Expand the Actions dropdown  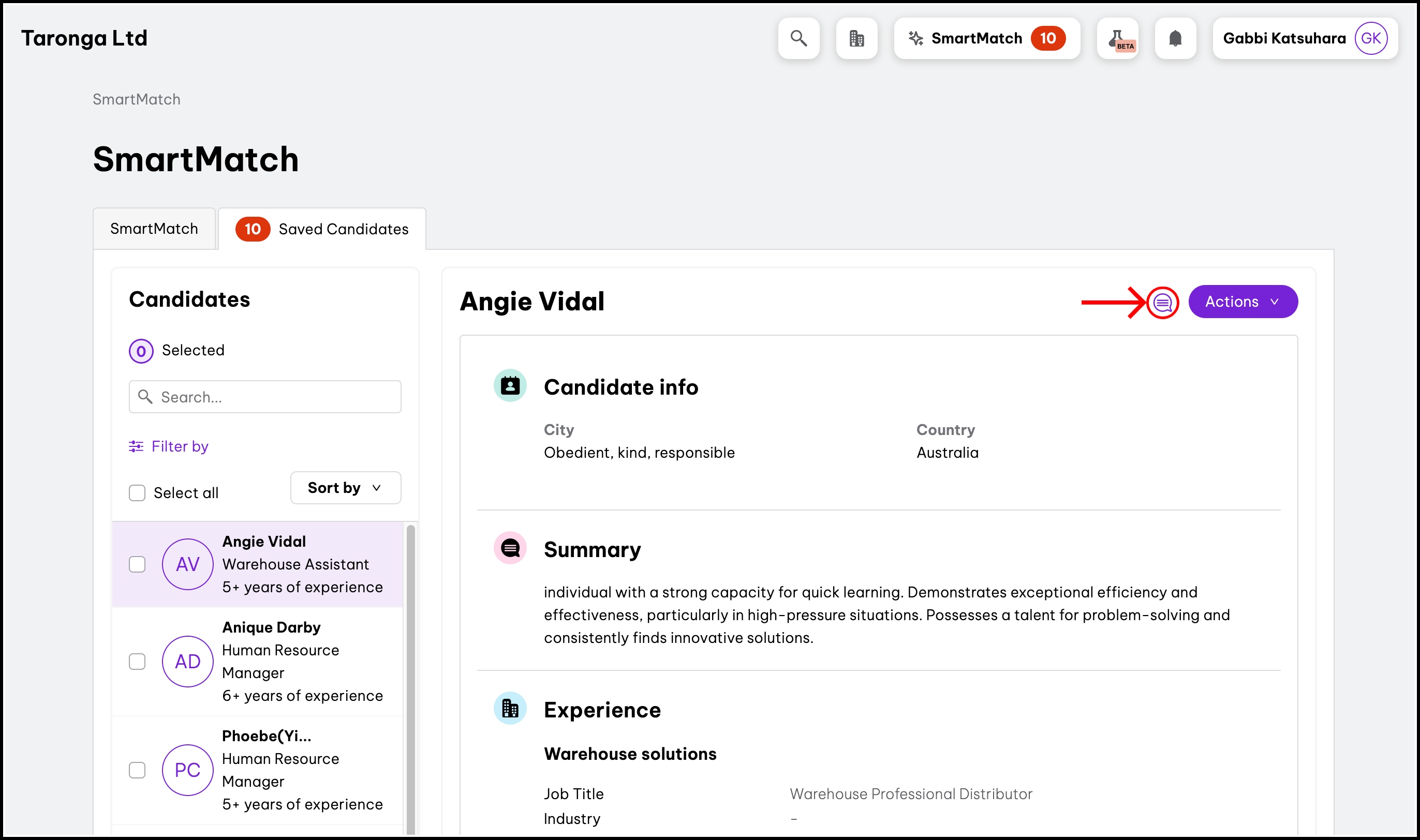pos(1243,302)
